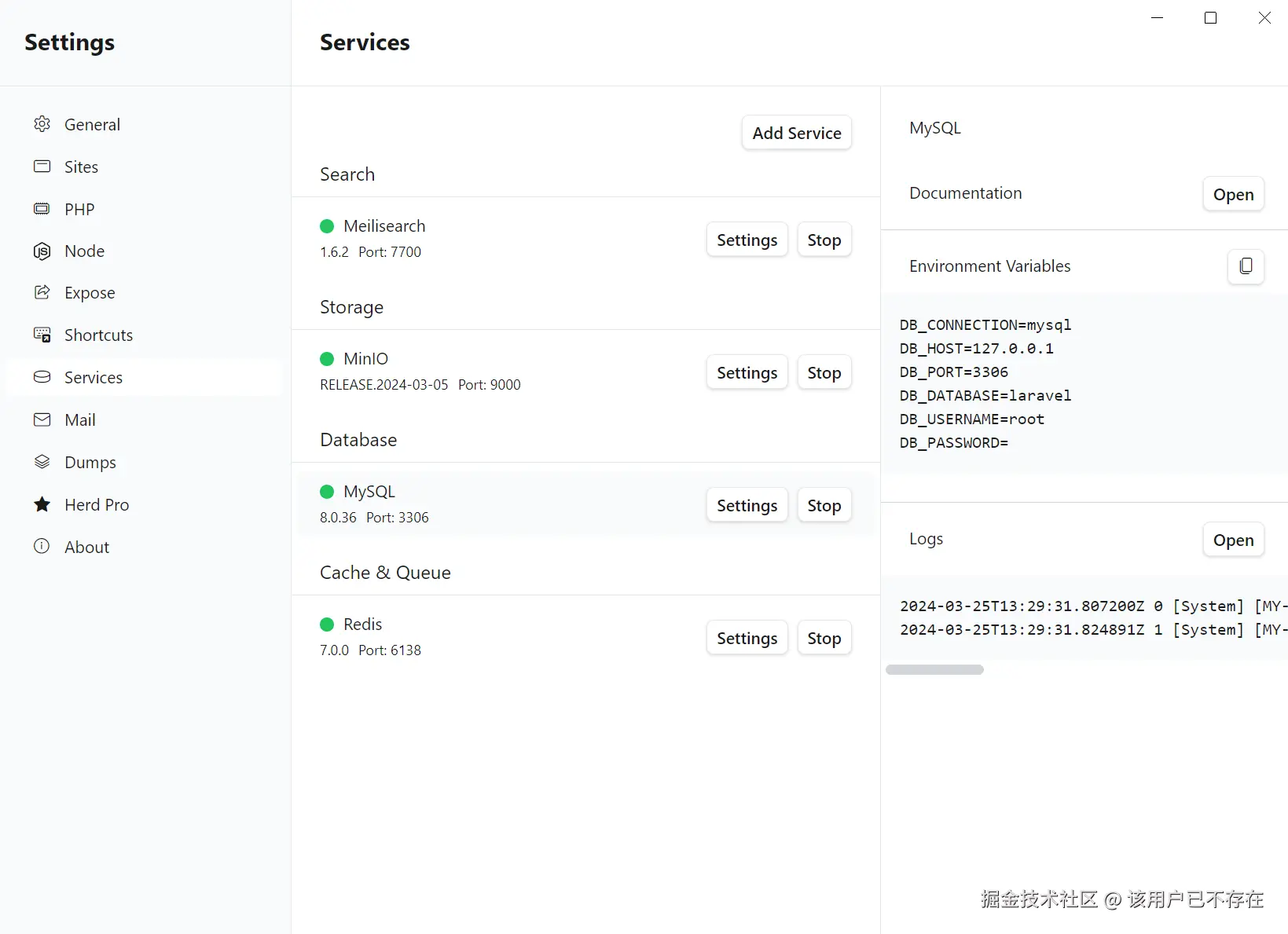Click the Herd Pro star icon
This screenshot has height=934, width=1288.
coord(42,504)
